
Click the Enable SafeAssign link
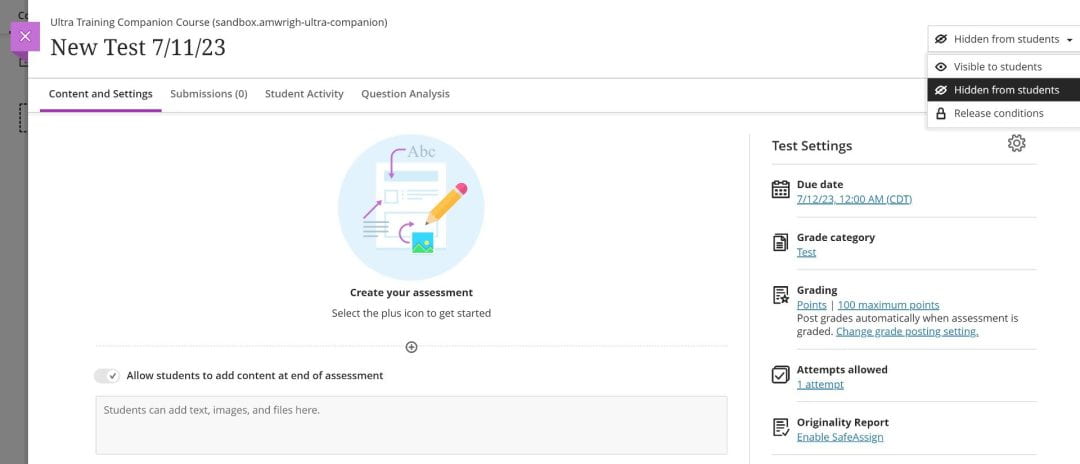840,437
